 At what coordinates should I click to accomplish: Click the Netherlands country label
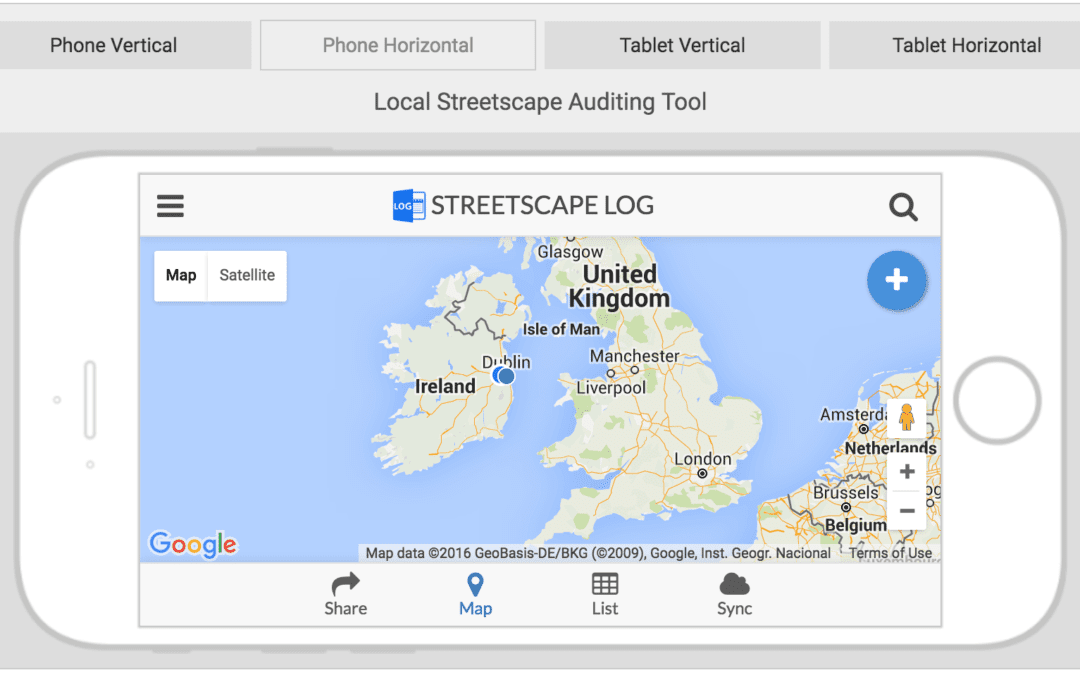coord(891,448)
